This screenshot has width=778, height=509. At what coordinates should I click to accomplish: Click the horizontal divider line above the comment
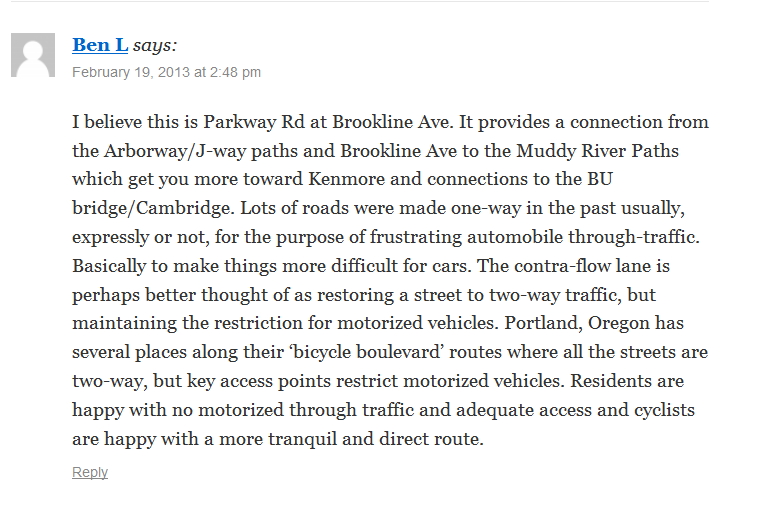360,1
